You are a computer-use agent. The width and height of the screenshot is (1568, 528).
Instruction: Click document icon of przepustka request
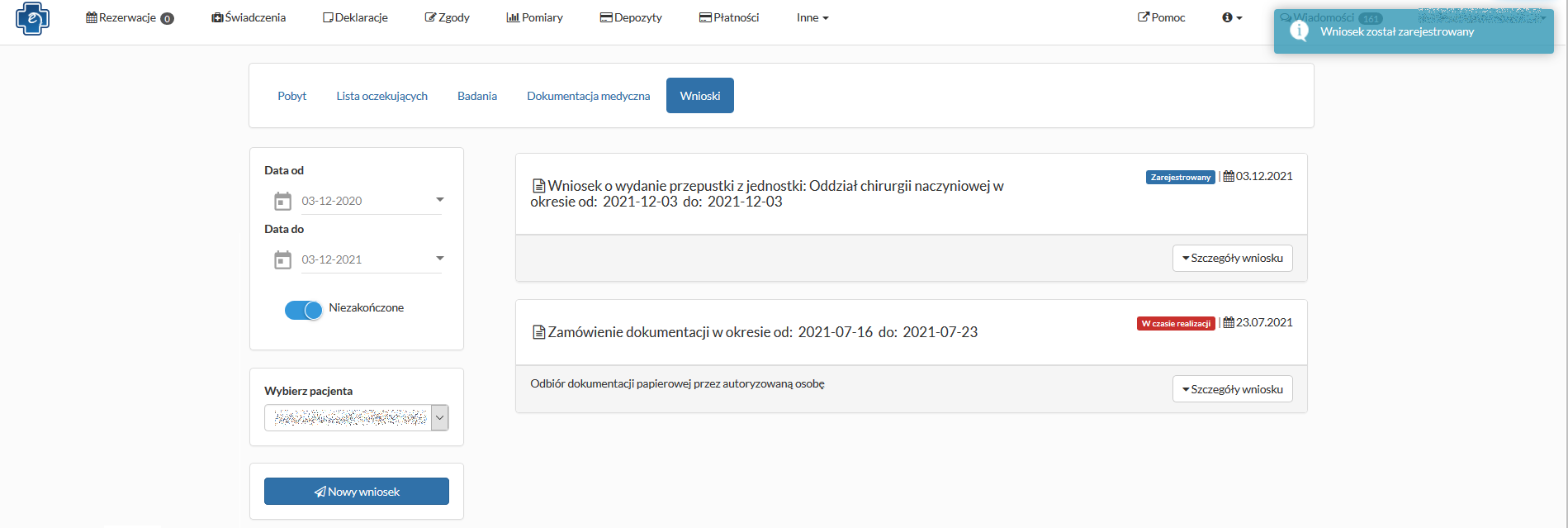538,186
